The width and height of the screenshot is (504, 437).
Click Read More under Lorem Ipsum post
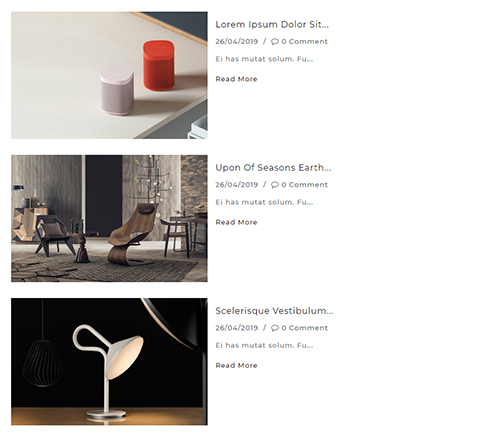236,79
